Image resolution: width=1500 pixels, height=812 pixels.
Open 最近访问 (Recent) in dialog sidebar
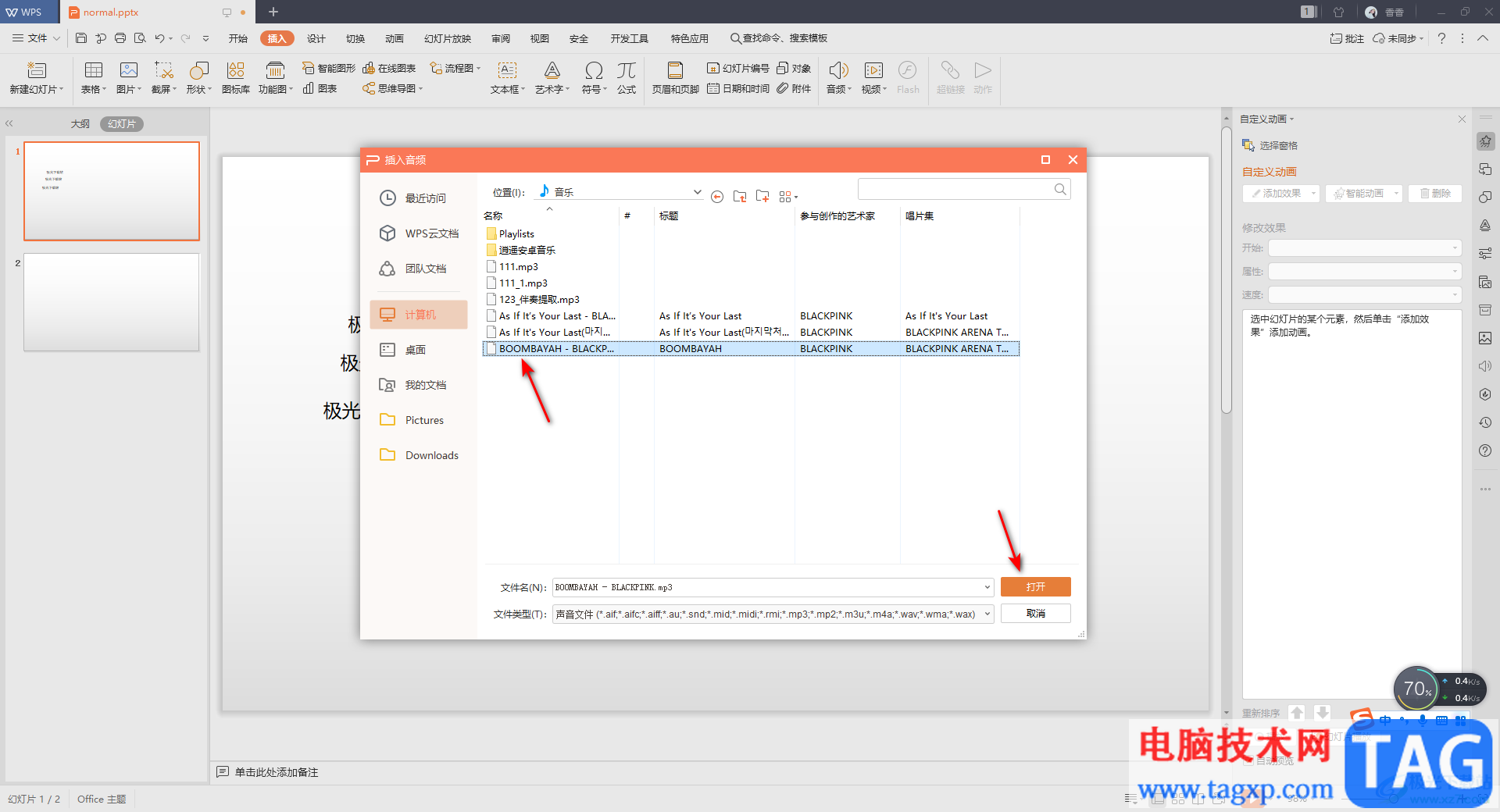(x=419, y=198)
